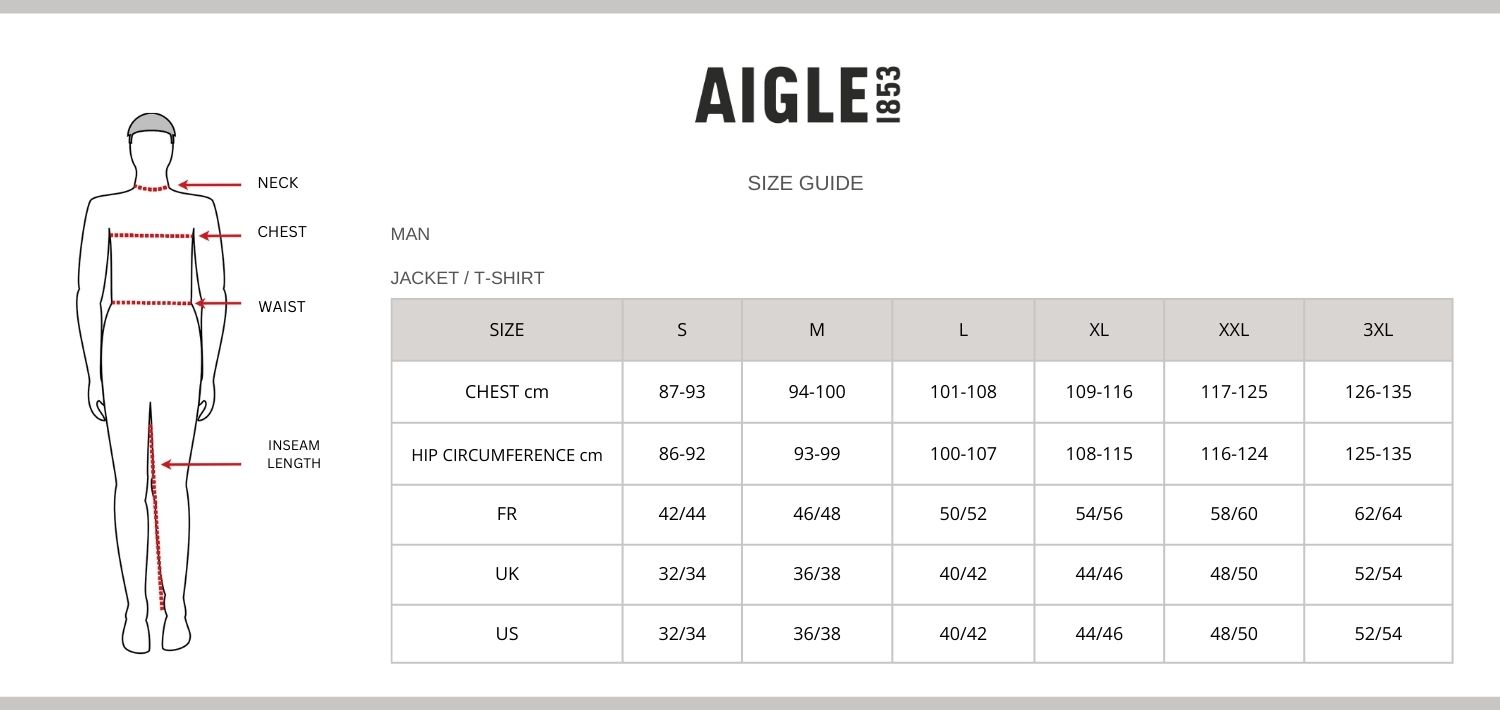The image size is (1500, 710).
Task: Click the 94-100 chest value for M
Action: coord(817,392)
